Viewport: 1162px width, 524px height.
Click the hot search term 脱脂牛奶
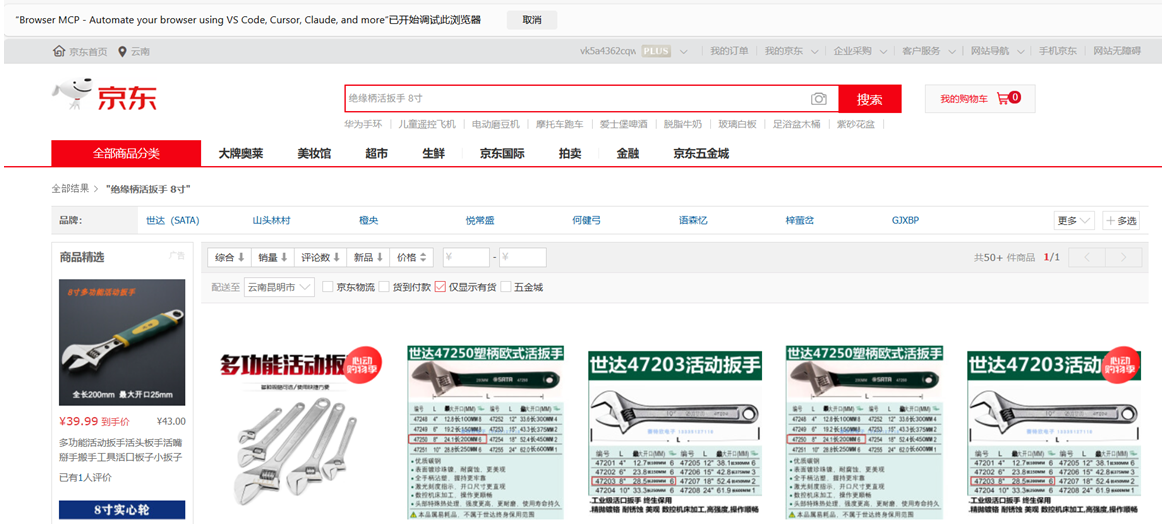coord(683,124)
